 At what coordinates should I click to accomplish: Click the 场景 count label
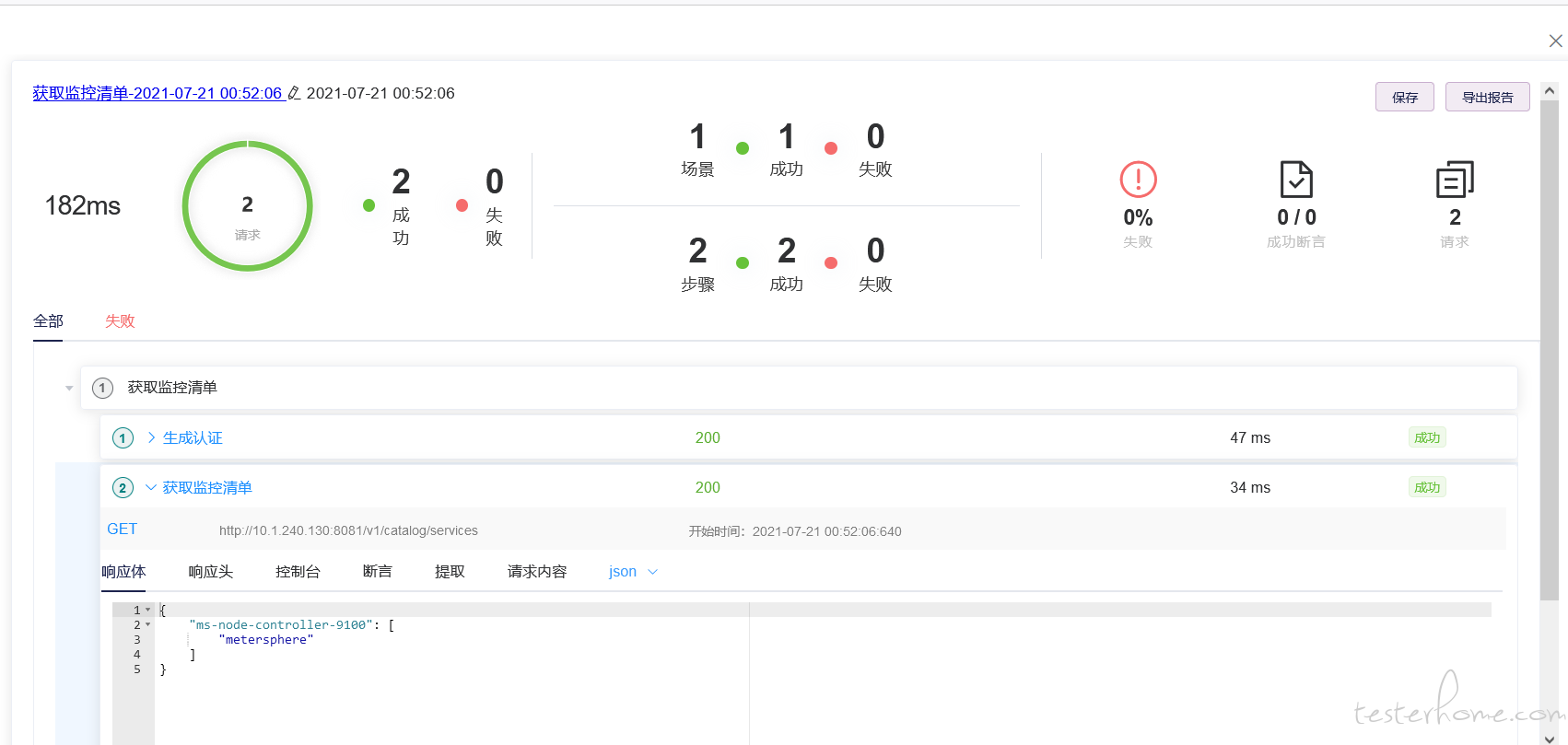click(697, 169)
